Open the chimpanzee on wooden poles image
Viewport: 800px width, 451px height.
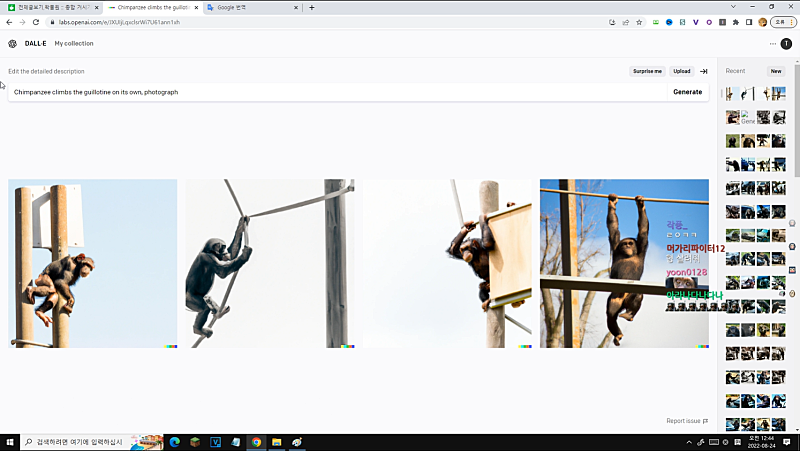pos(92,263)
